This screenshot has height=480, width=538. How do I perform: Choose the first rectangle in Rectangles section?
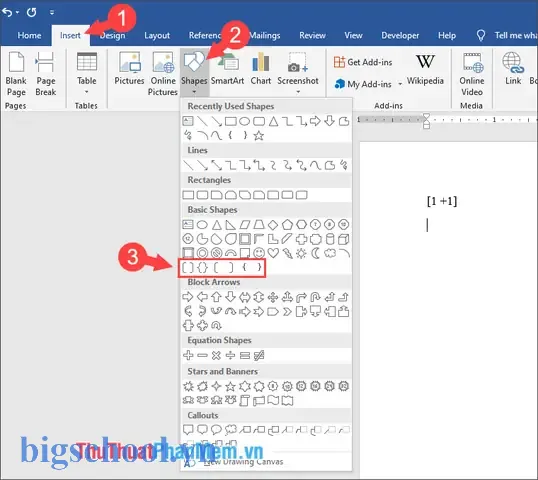(x=188, y=195)
